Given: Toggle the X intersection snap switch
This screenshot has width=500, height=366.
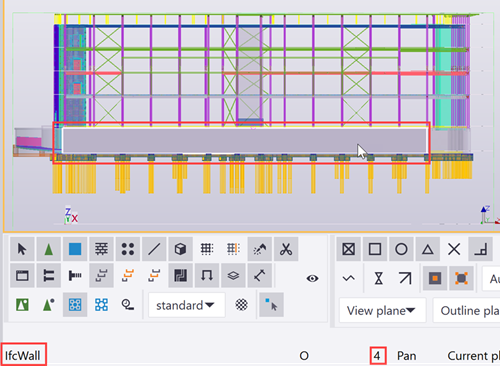Looking at the screenshot, I should tap(454, 249).
